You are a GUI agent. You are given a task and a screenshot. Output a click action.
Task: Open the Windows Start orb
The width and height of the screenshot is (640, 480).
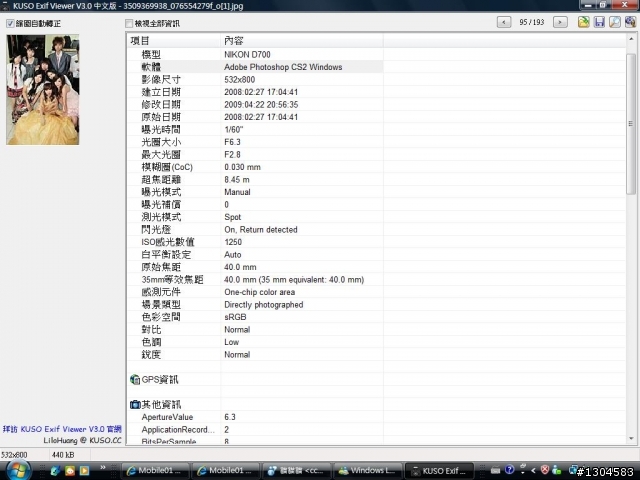pyautogui.click(x=18, y=470)
